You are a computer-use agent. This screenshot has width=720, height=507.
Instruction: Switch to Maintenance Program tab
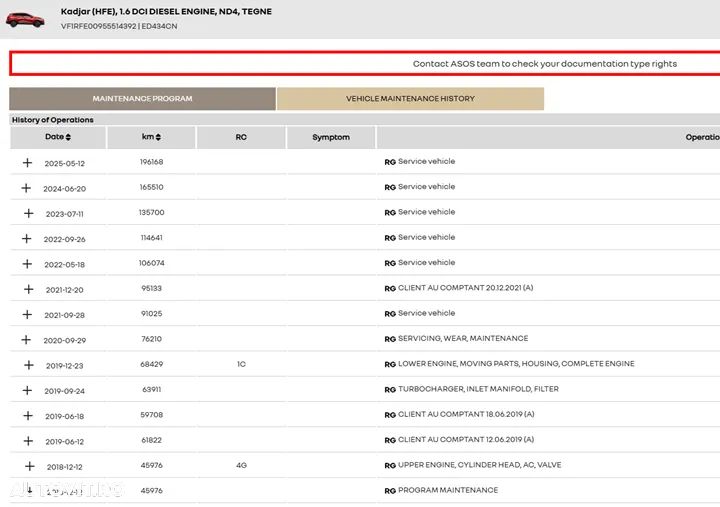point(142,99)
